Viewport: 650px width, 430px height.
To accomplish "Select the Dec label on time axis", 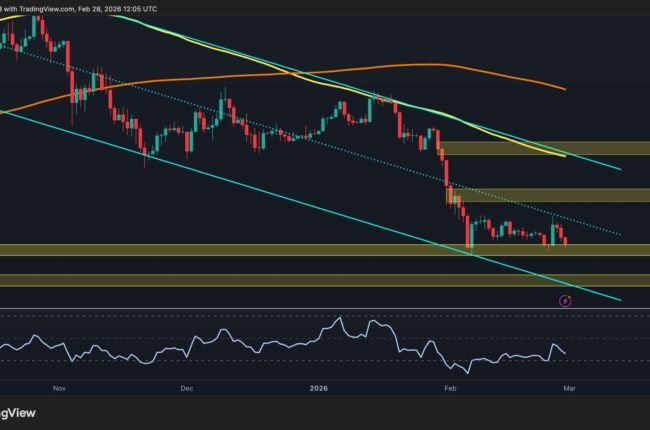I will click(x=185, y=384).
